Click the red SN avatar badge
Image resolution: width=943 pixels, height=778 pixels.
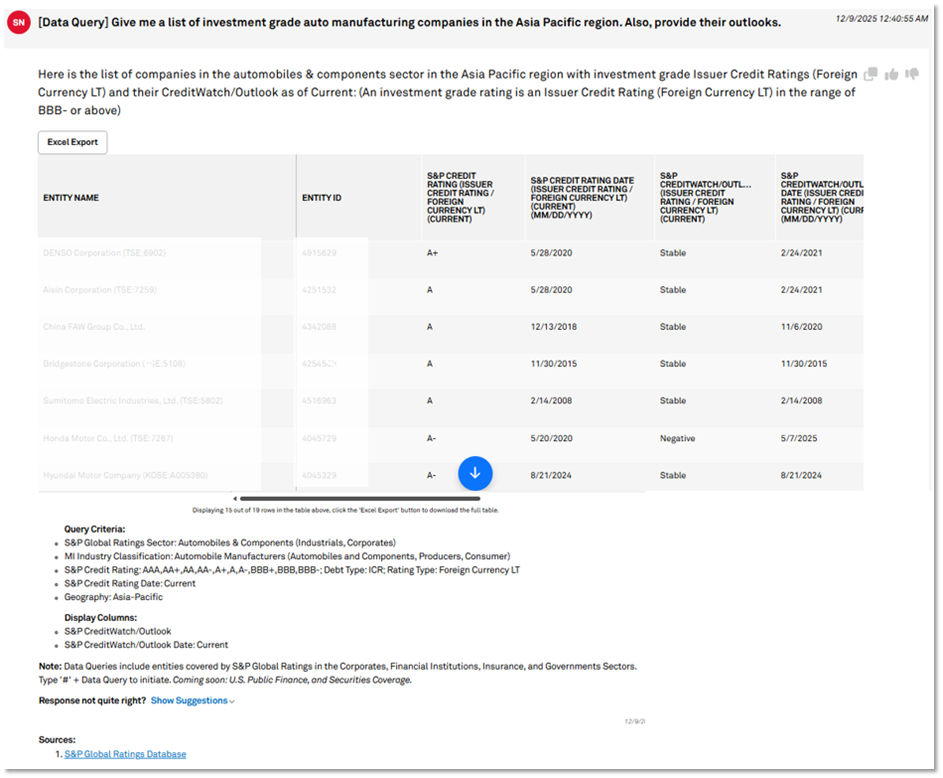click(x=18, y=21)
